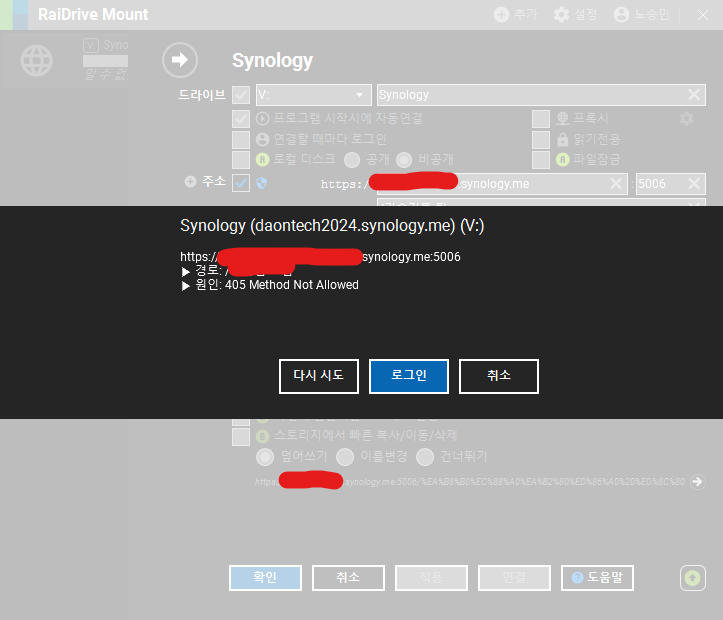Toggle the 로컬 디스크 checkbox
723x620 pixels.
(x=241, y=160)
